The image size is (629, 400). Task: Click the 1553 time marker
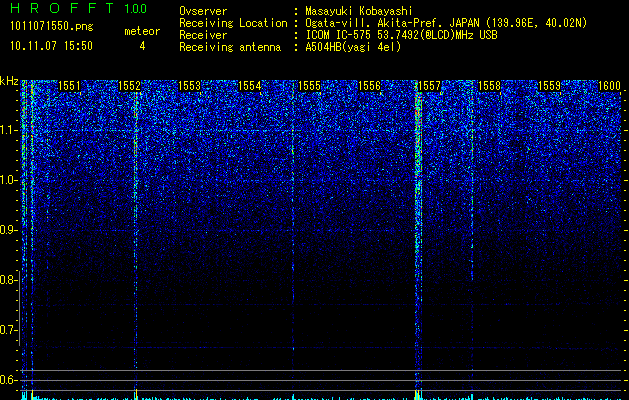(x=189, y=86)
